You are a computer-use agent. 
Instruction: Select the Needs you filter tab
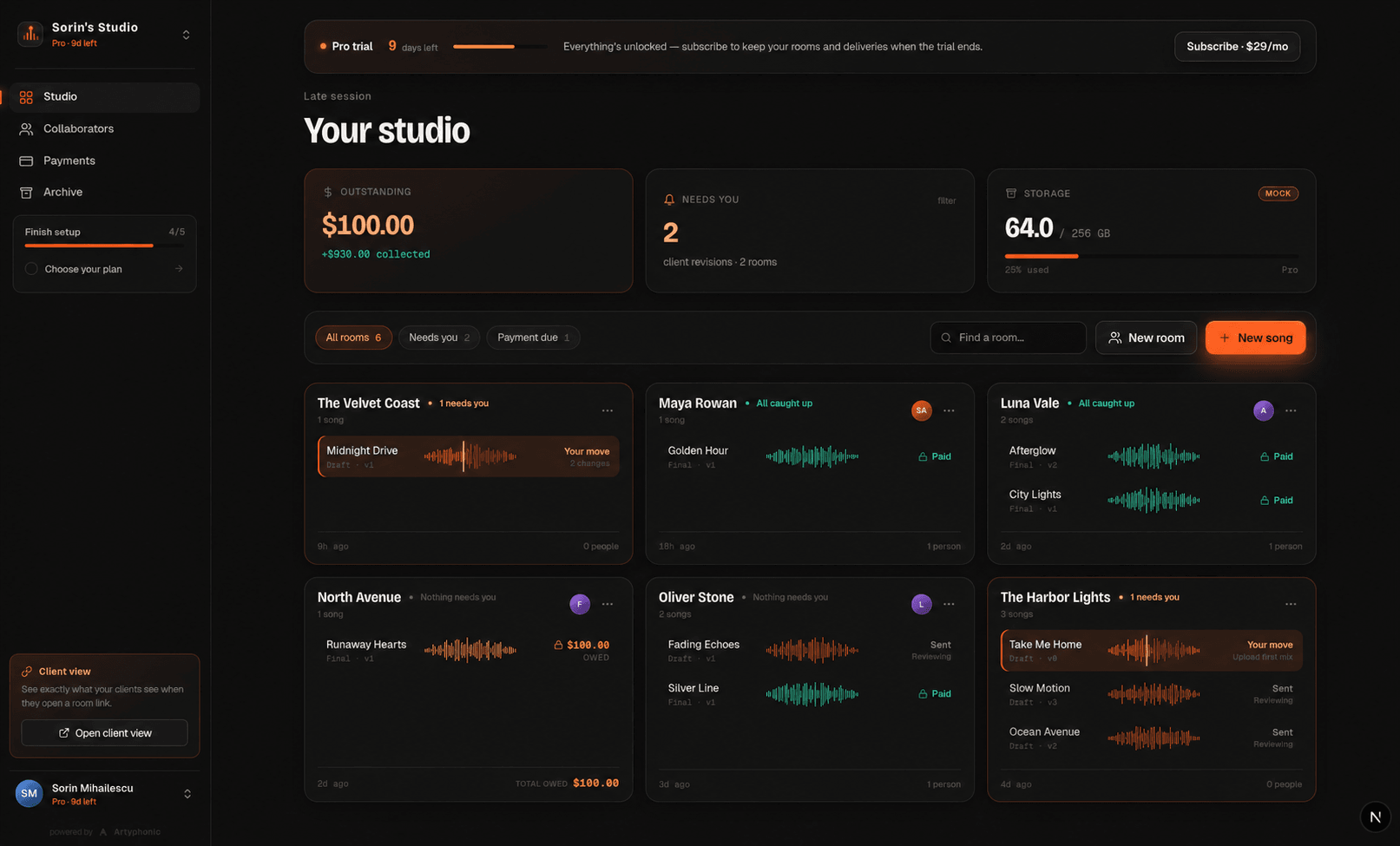tap(439, 338)
